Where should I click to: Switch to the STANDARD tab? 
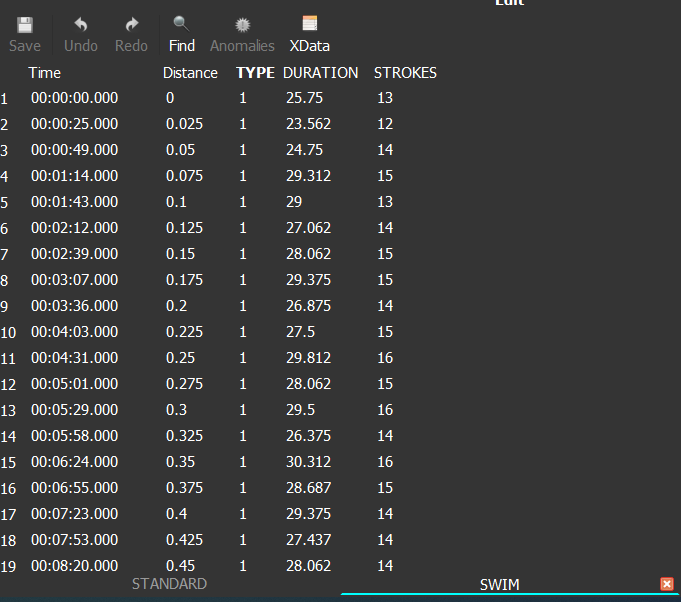click(x=169, y=584)
